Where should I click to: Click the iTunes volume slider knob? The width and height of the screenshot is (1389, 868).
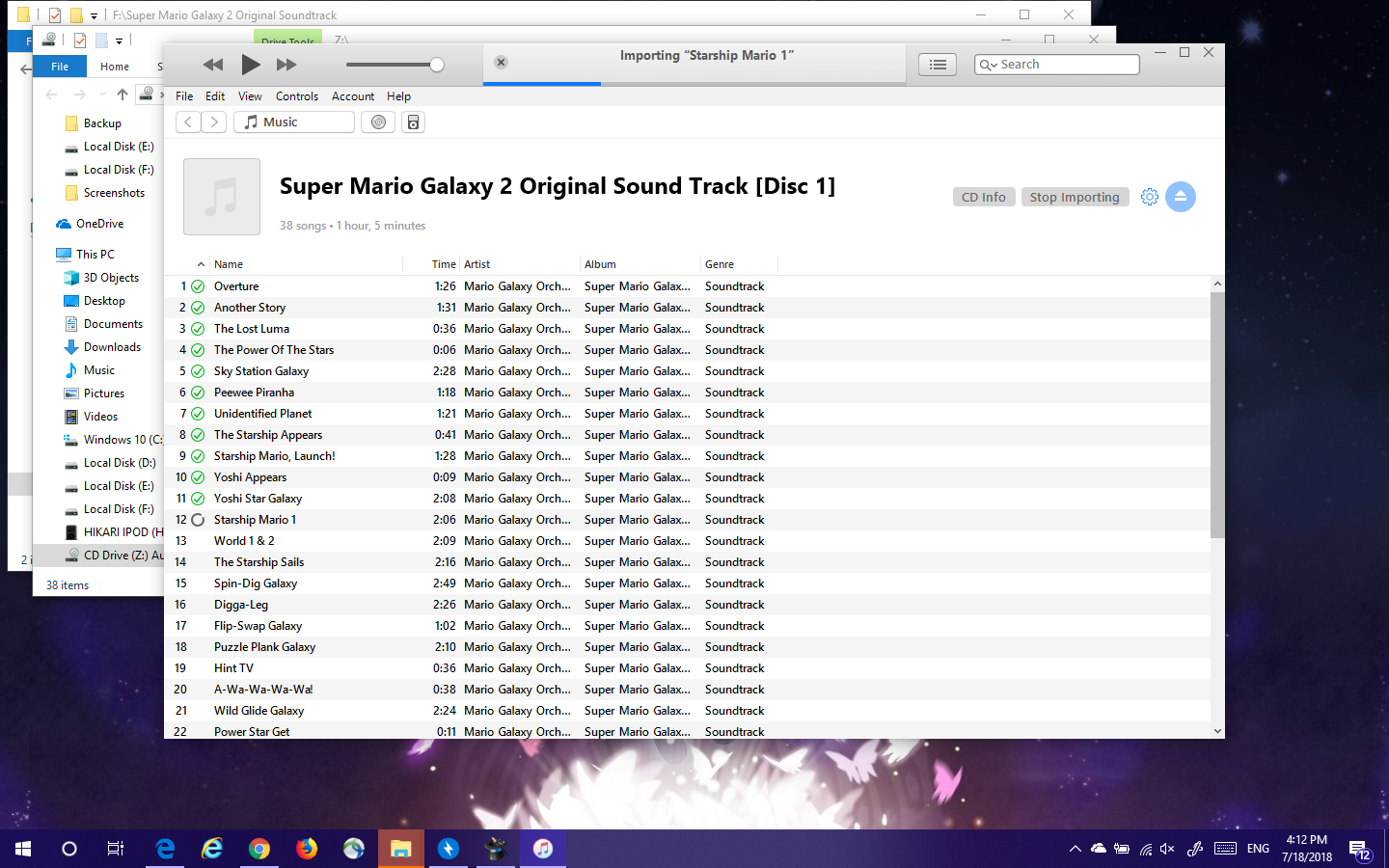point(437,65)
